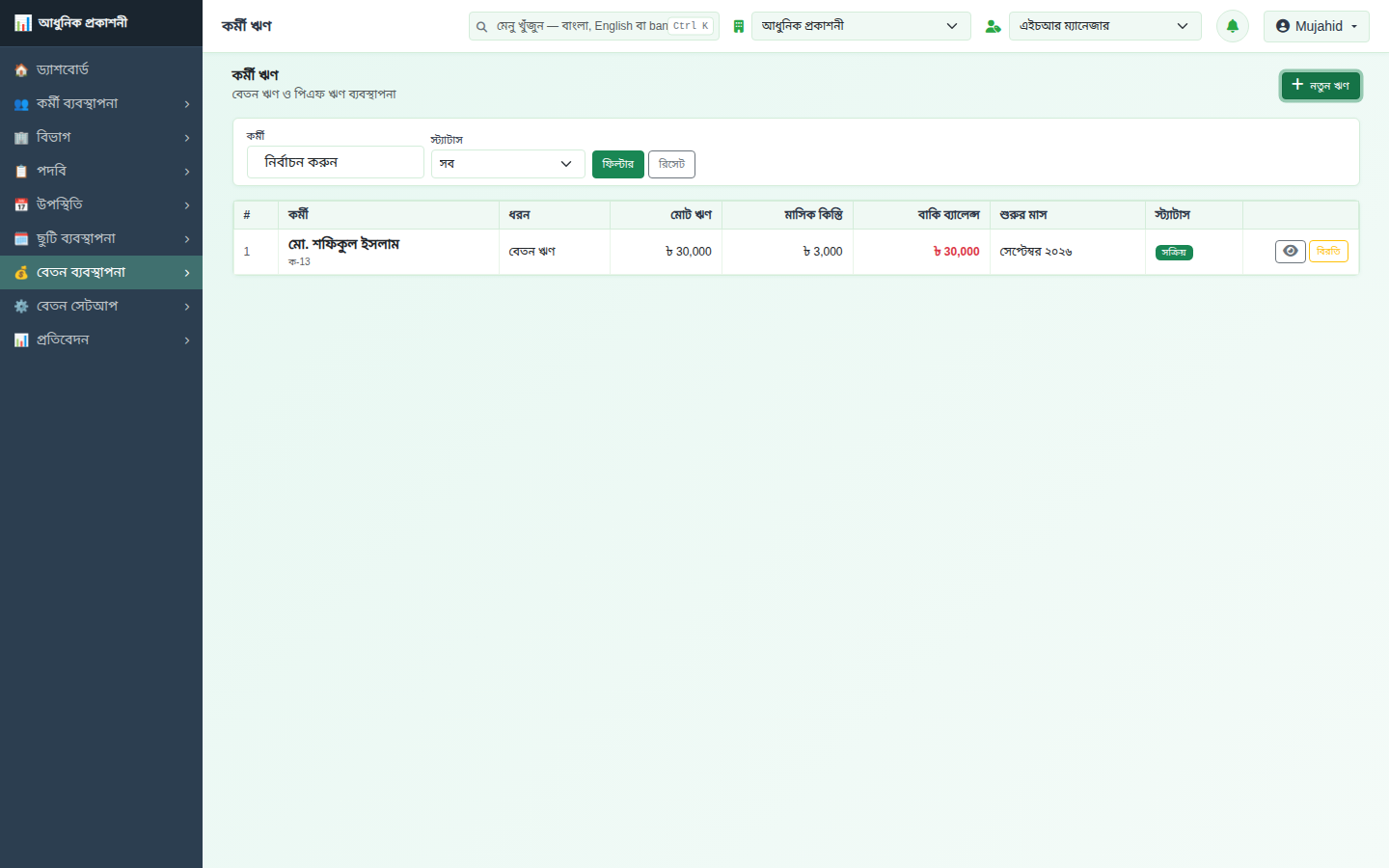Click the মেনু খুঁজুন search box

pos(593,26)
